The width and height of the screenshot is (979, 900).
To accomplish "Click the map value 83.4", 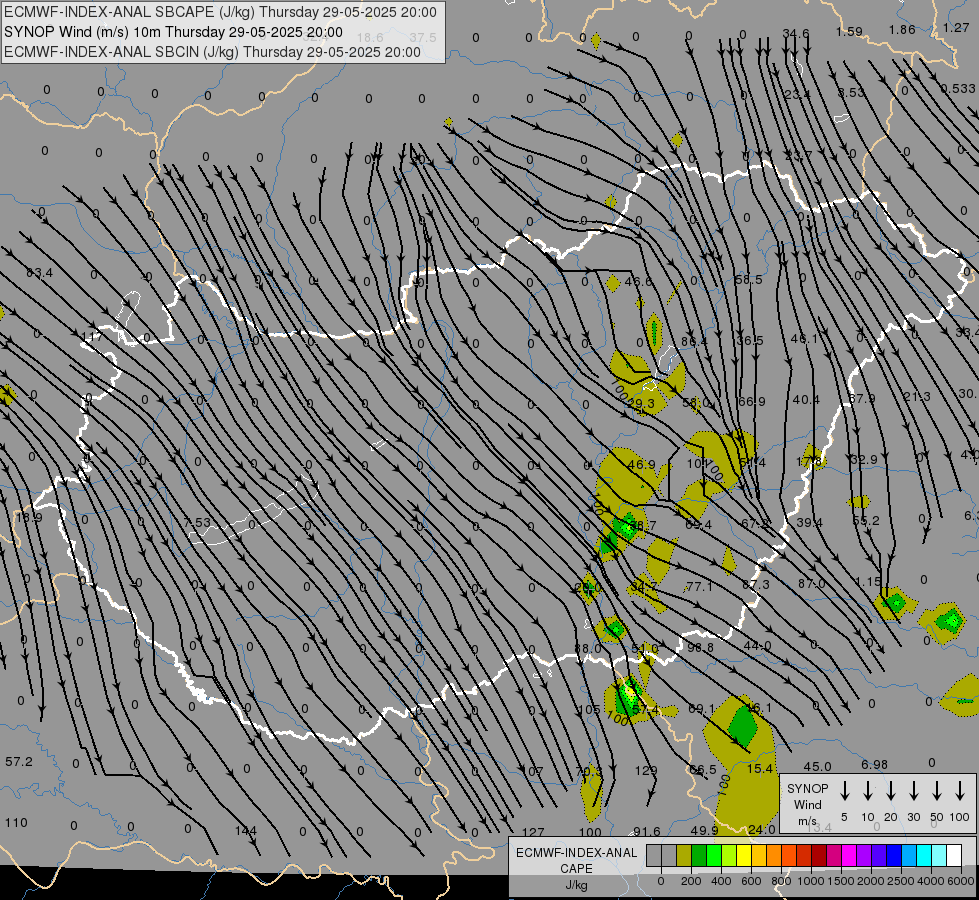I will click(x=39, y=273).
